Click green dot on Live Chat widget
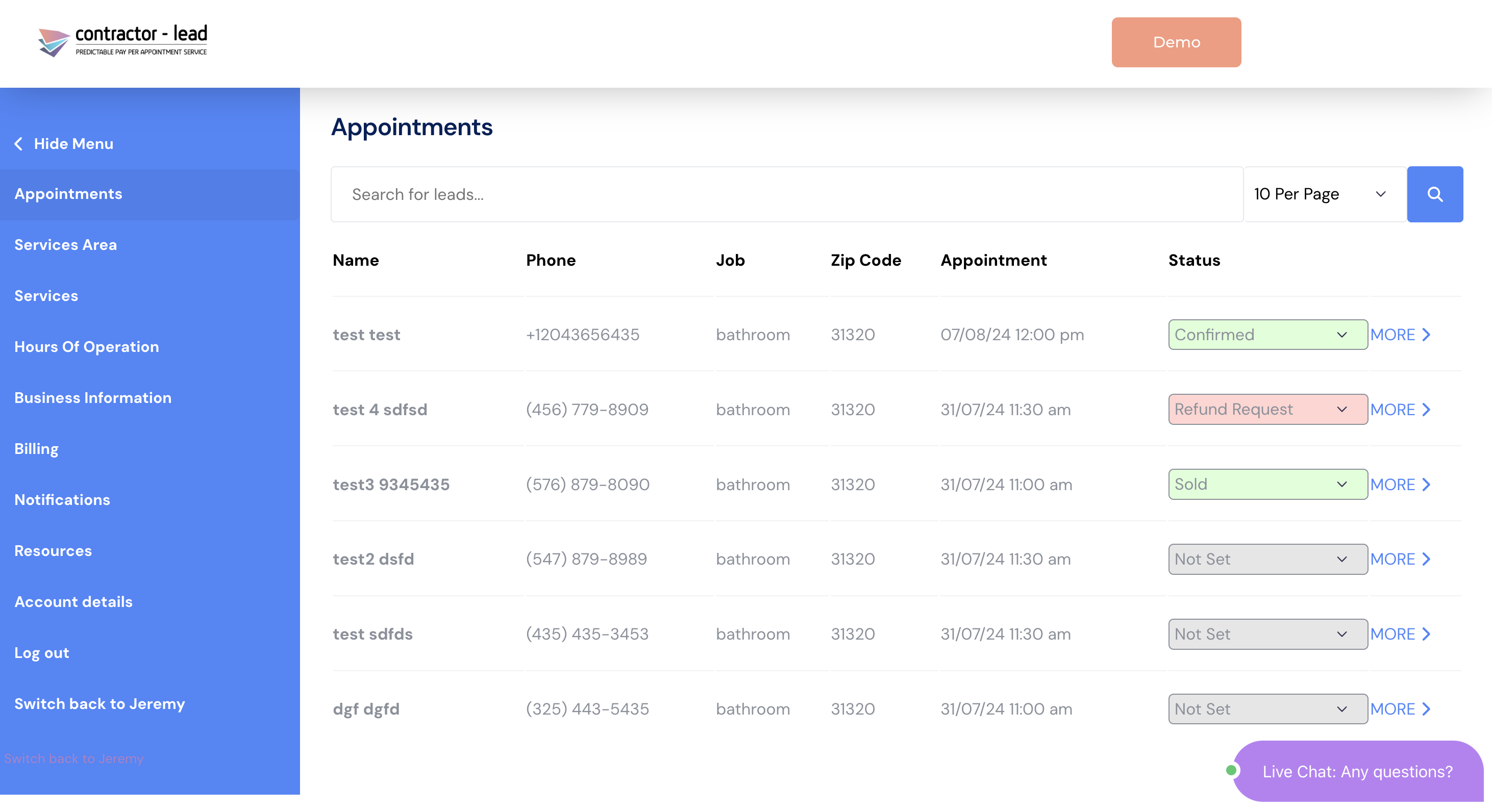 point(1231,770)
